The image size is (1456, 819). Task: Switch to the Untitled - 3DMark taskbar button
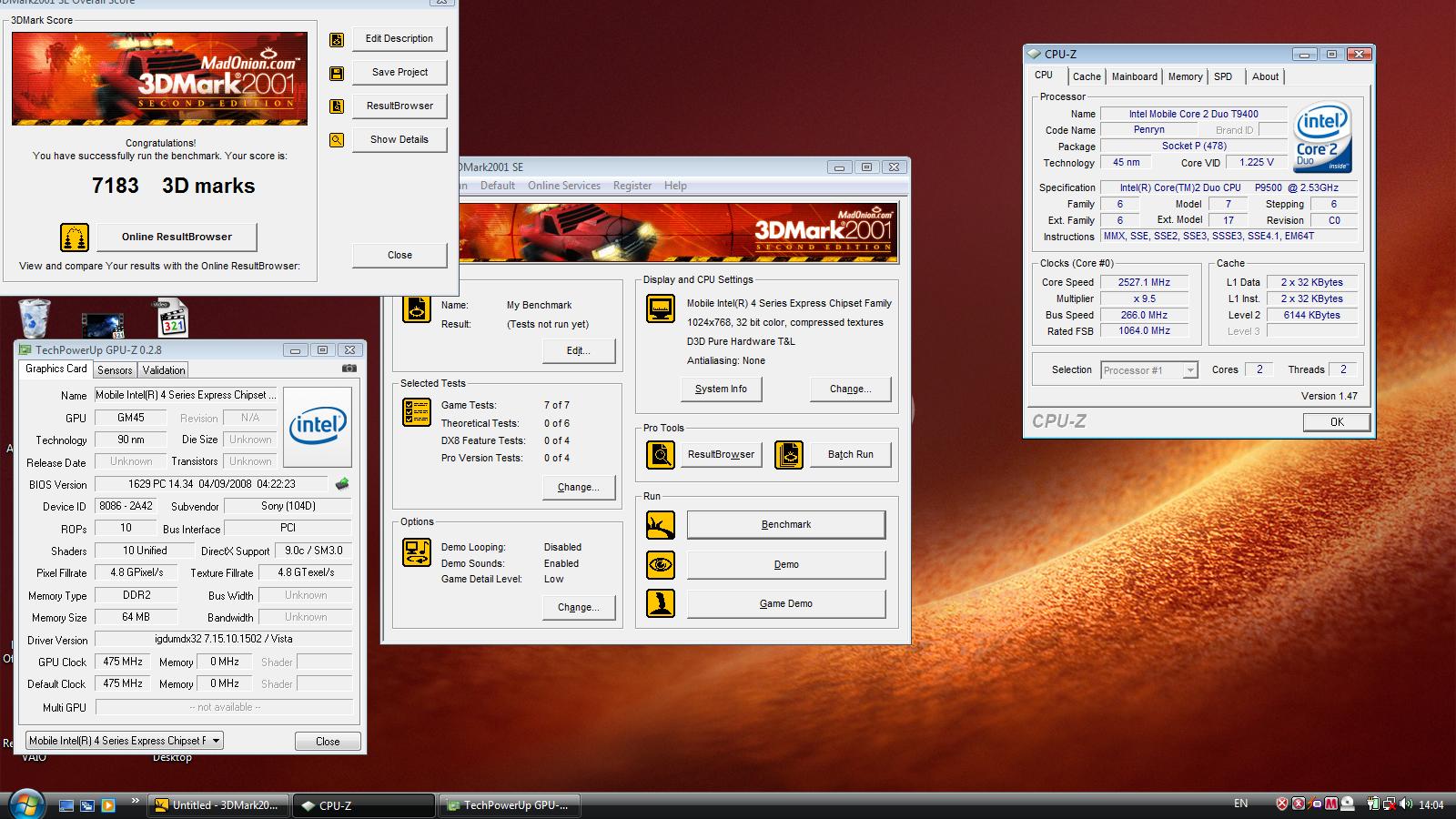click(x=220, y=805)
